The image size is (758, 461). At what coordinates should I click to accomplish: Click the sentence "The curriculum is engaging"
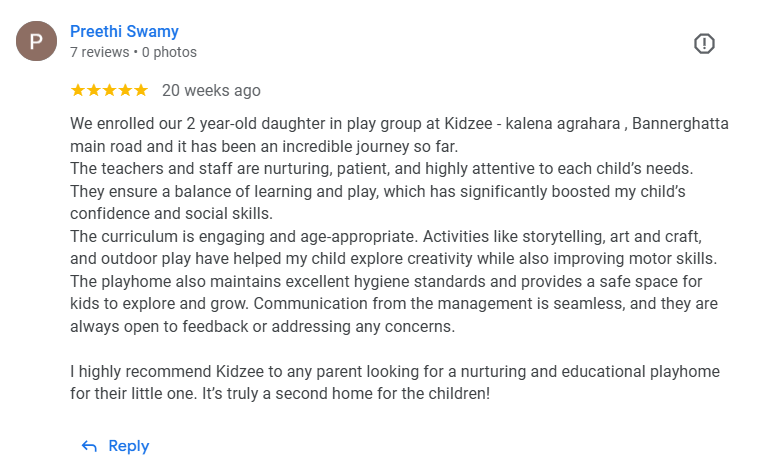(244, 236)
